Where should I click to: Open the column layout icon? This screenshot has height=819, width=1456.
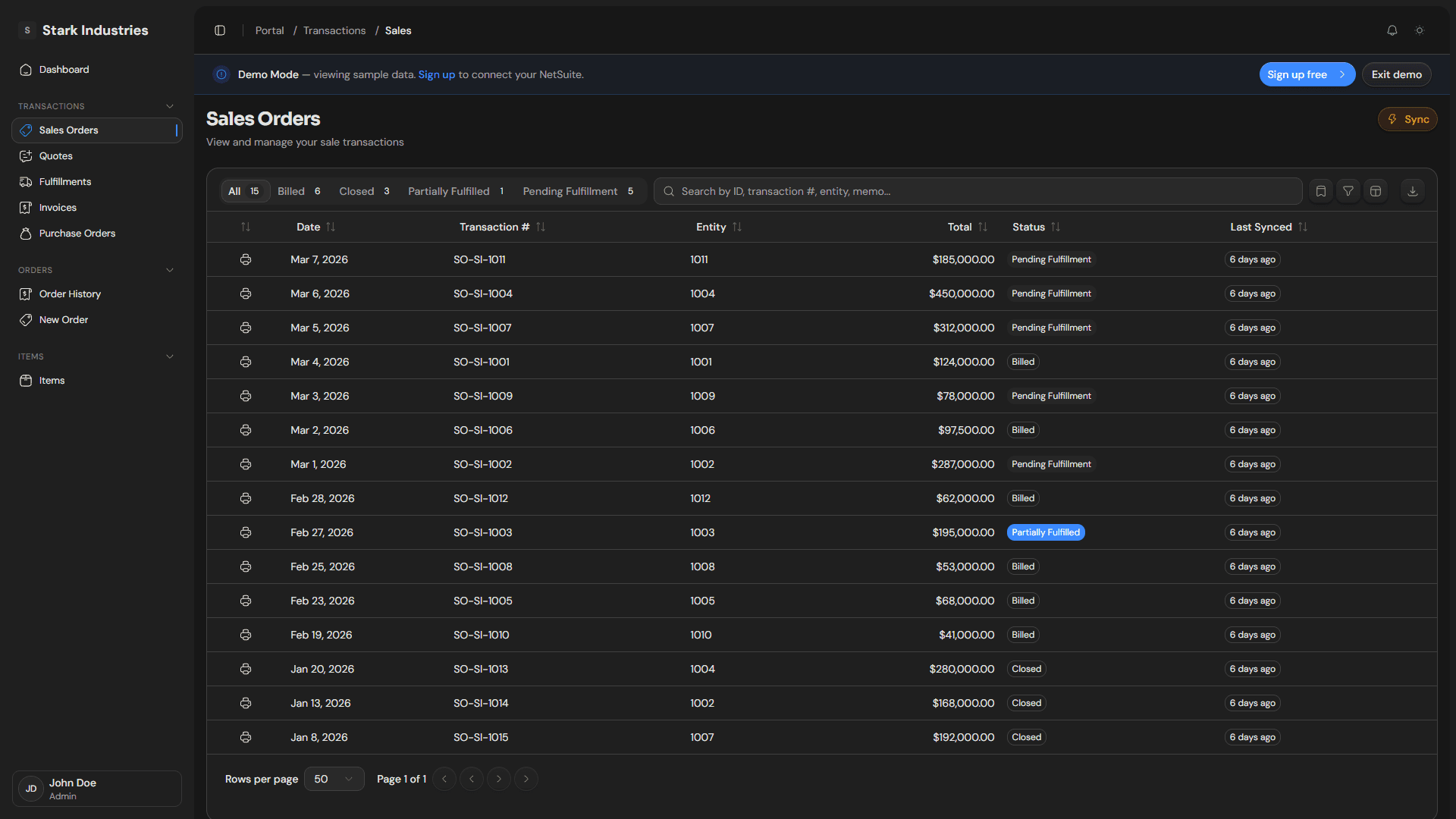click(x=1376, y=191)
